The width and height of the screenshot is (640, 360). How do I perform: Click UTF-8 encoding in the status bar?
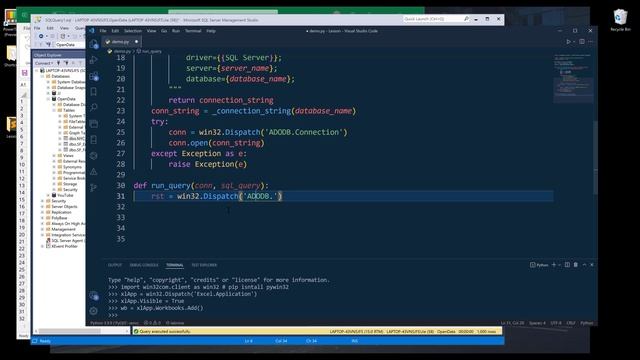pyautogui.click(x=556, y=323)
